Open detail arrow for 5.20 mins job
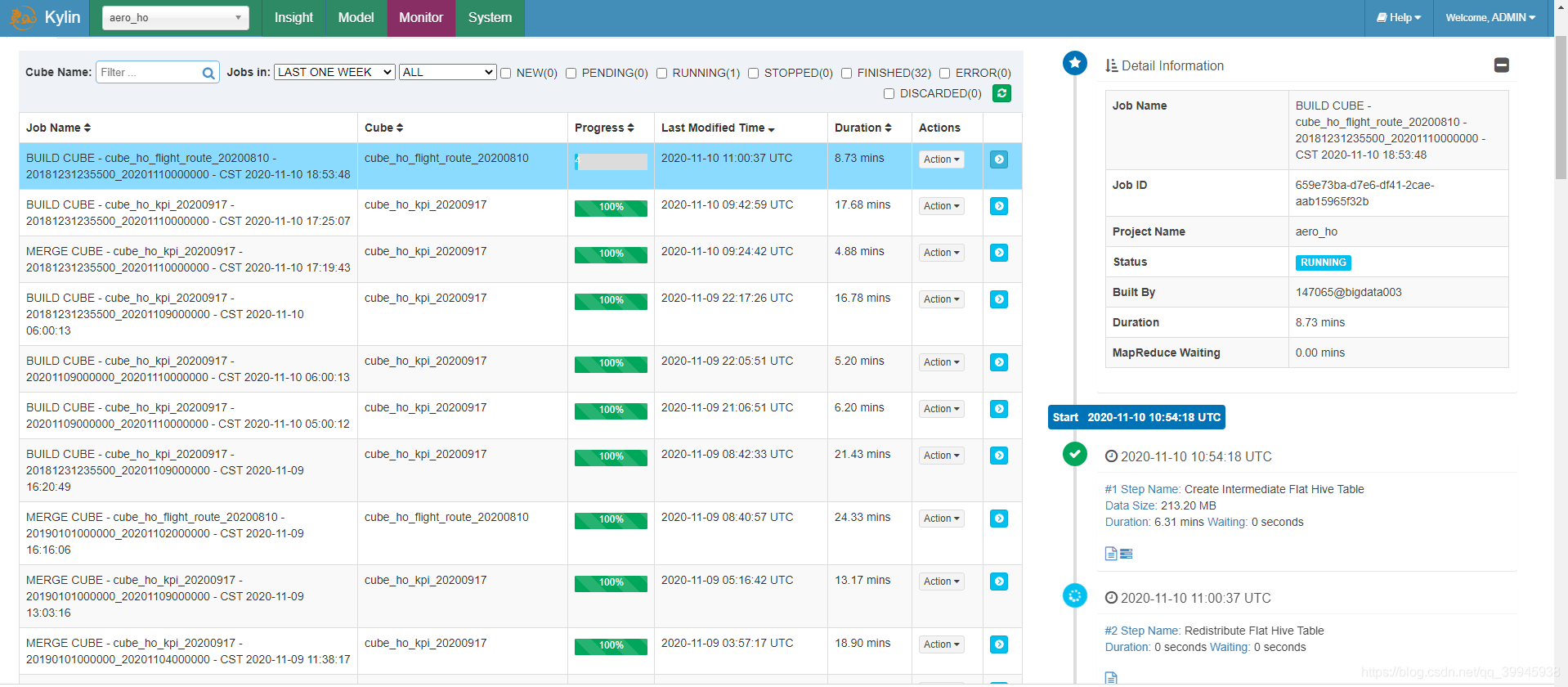Viewport: 1568px width, 687px height. tap(999, 362)
